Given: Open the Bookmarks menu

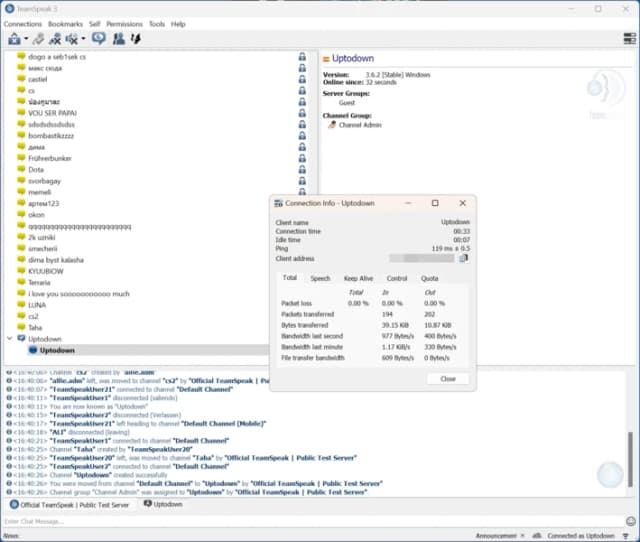Looking at the screenshot, I should click(65, 24).
